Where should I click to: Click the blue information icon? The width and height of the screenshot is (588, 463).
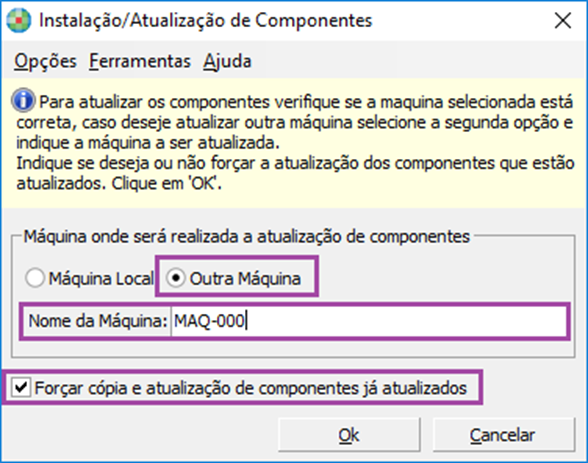coord(24,100)
